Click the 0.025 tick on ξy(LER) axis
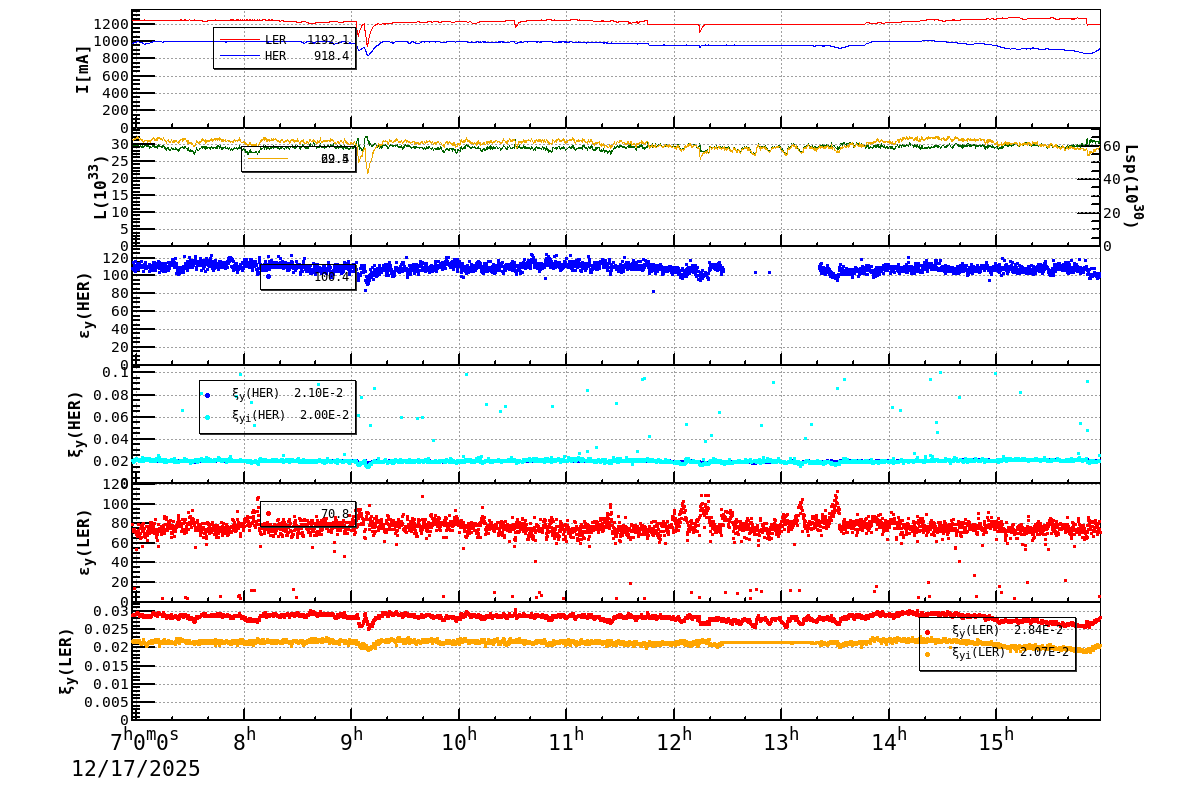Image resolution: width=1200 pixels, height=798 pixels. pos(105,629)
